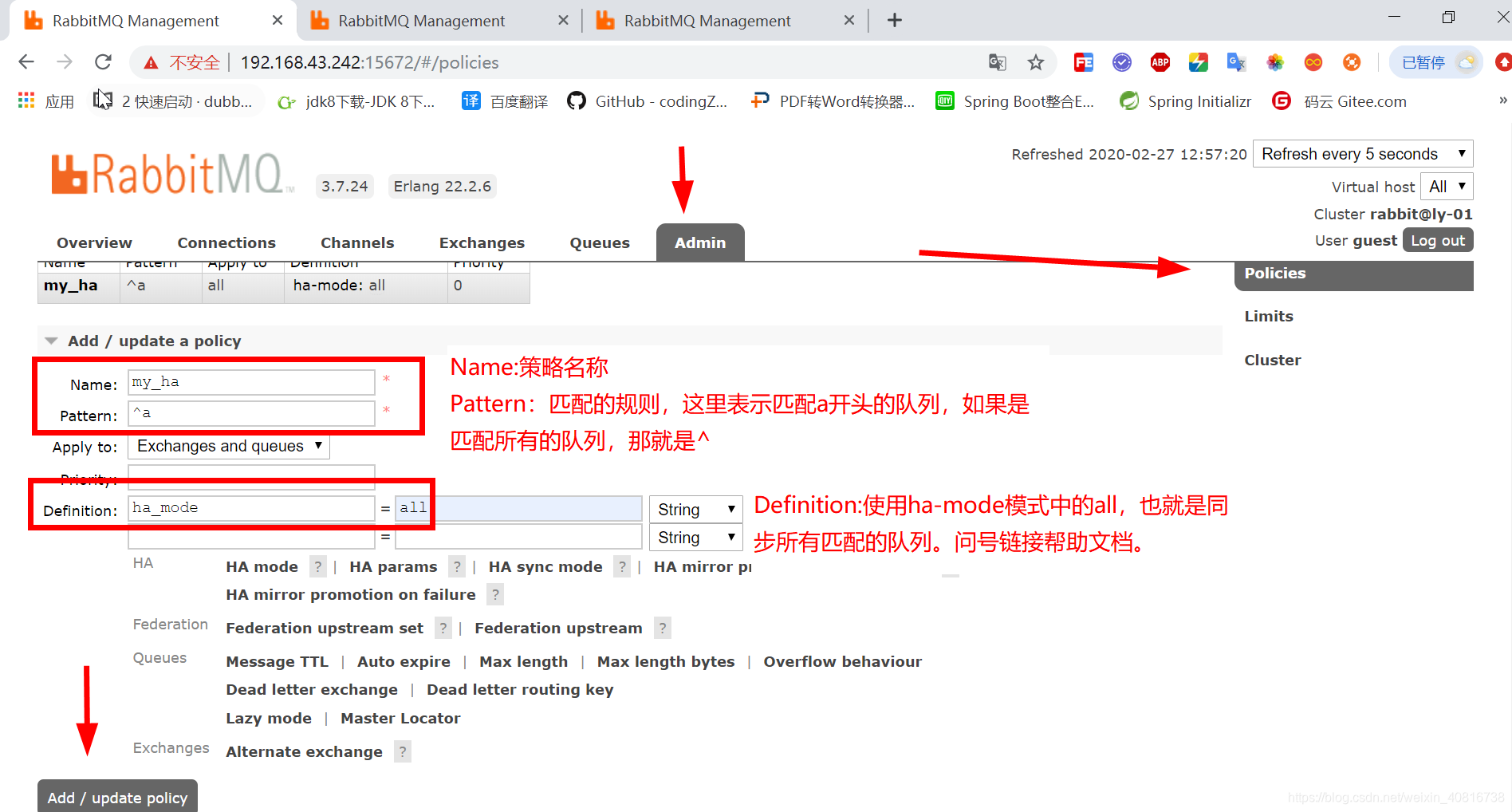Click help for HA mirror promotion on failure
Screen dimensions: 1512x812
pyautogui.click(x=495, y=594)
